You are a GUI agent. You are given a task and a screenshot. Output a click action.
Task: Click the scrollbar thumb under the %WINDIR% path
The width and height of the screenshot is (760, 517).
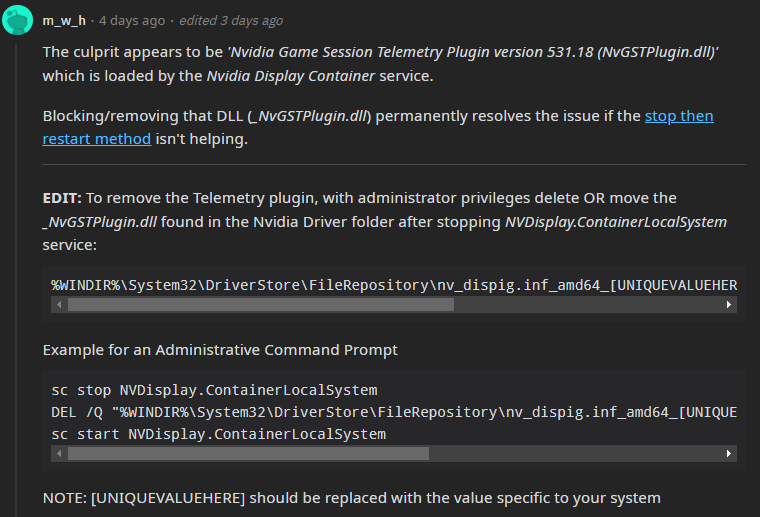(x=260, y=304)
